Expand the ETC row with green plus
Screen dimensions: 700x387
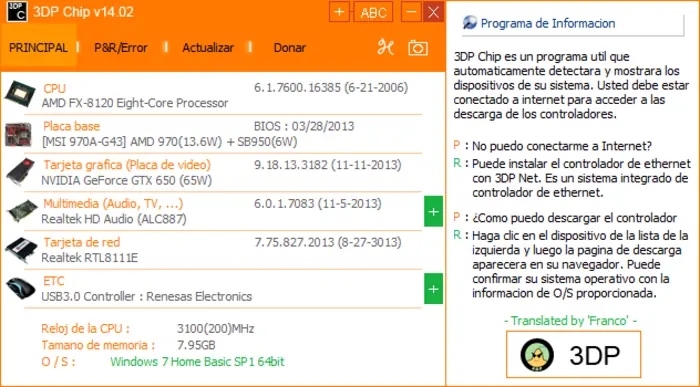click(433, 289)
